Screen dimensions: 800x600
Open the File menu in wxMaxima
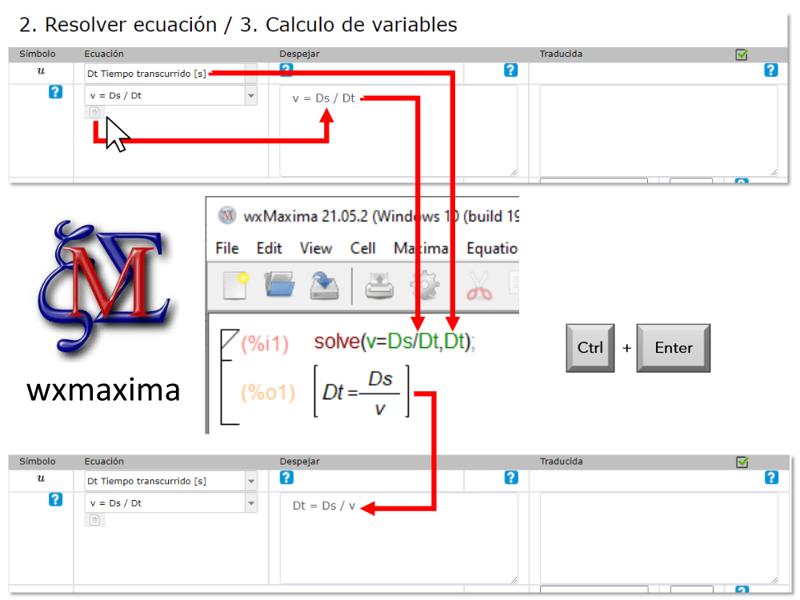point(227,248)
